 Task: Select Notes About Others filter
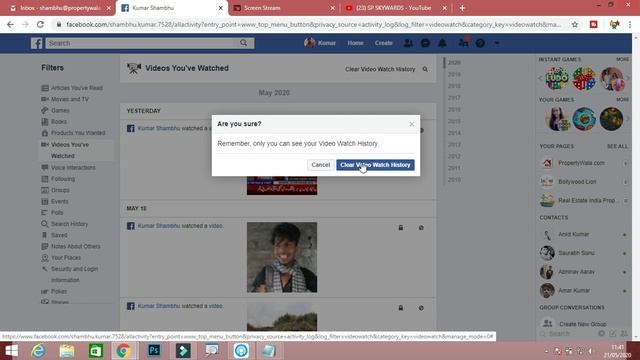[x=71, y=246]
